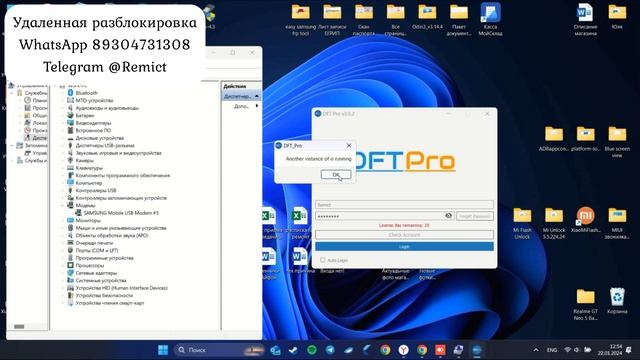Viewport: 640px width, 360px height.
Task: Expand the Мониторы category
Action: tap(63, 220)
